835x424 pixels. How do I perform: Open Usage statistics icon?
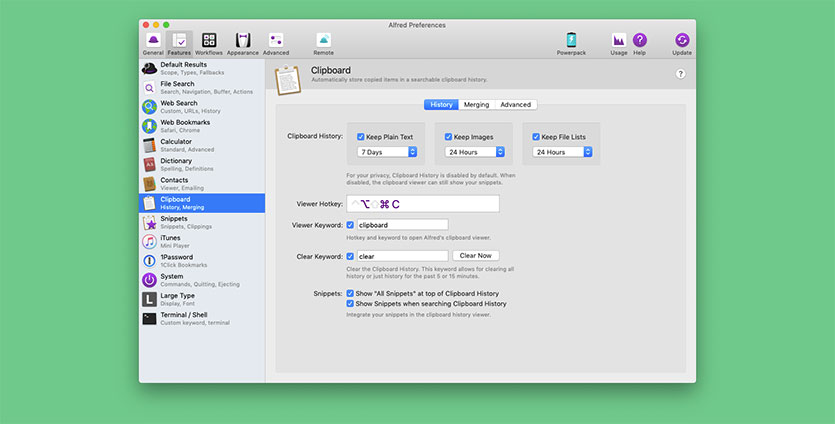tap(618, 42)
